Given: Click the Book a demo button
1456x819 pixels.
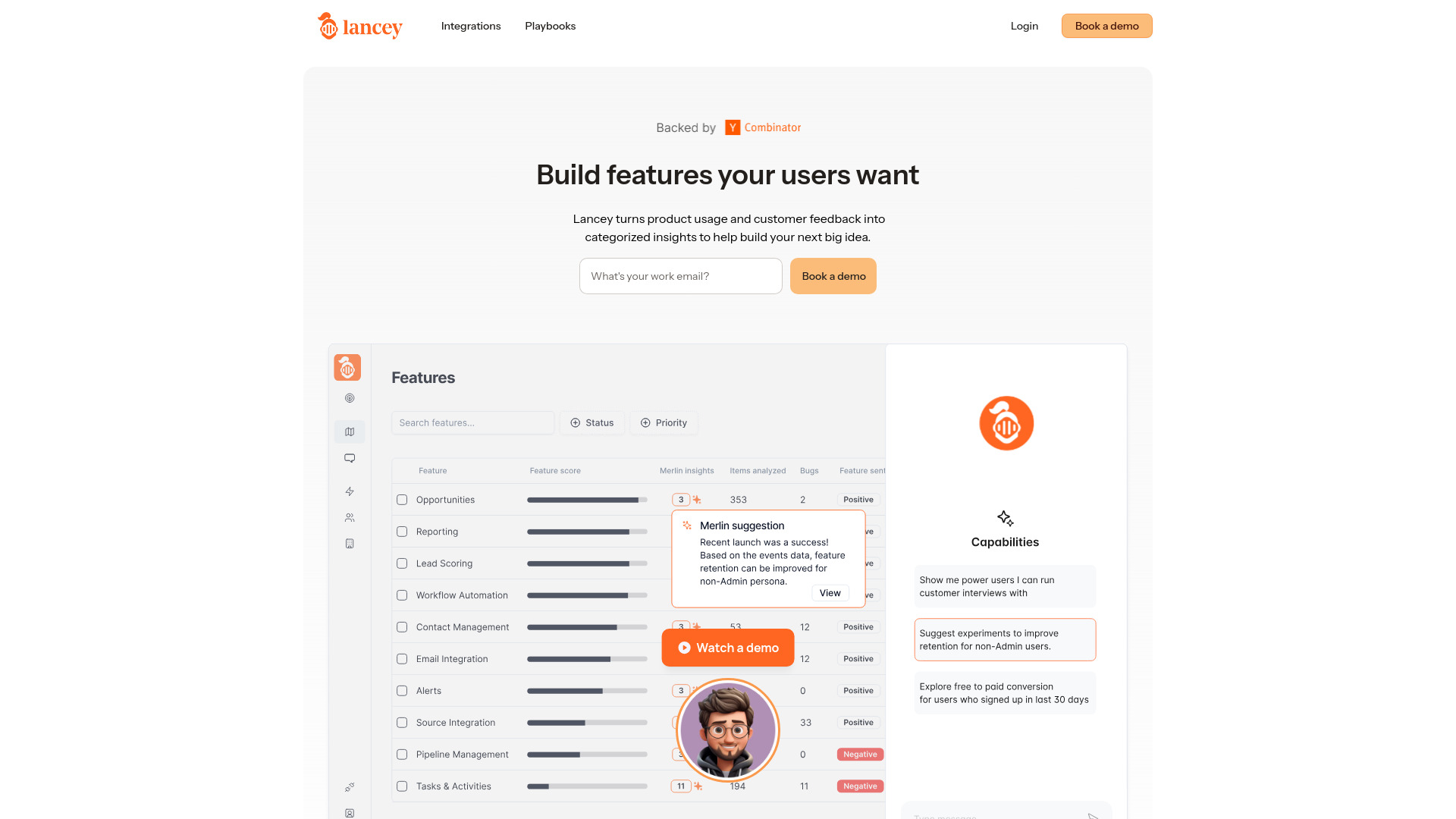Looking at the screenshot, I should 1107,25.
